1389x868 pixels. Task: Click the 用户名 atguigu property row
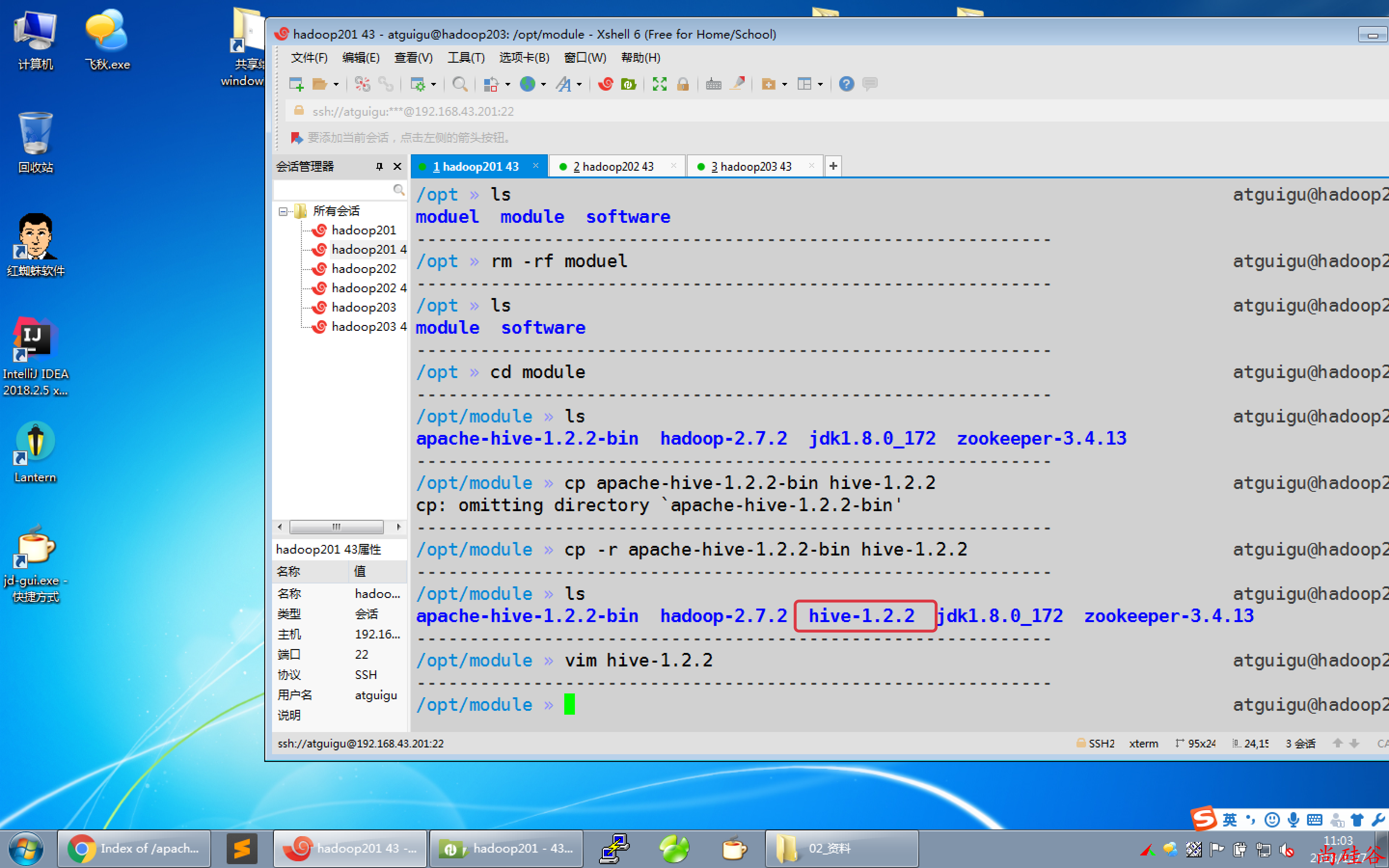point(339,695)
